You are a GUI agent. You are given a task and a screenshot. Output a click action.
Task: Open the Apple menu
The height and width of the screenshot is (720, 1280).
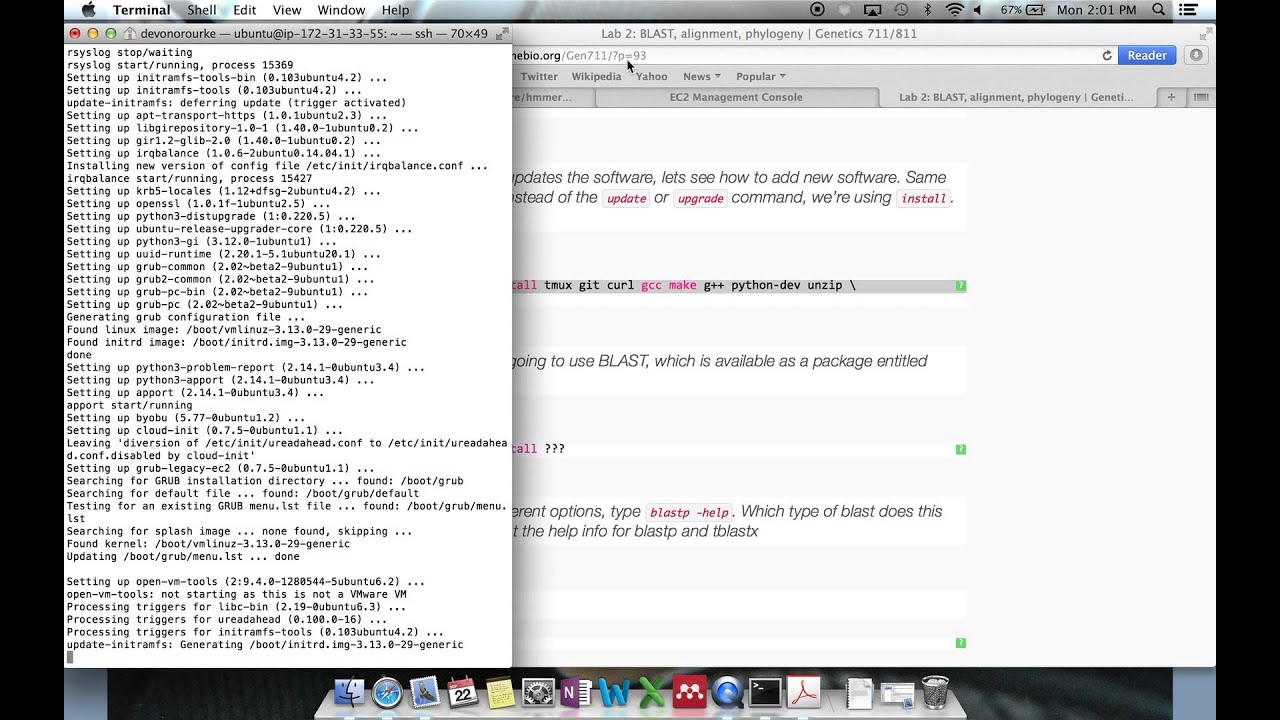coord(87,10)
